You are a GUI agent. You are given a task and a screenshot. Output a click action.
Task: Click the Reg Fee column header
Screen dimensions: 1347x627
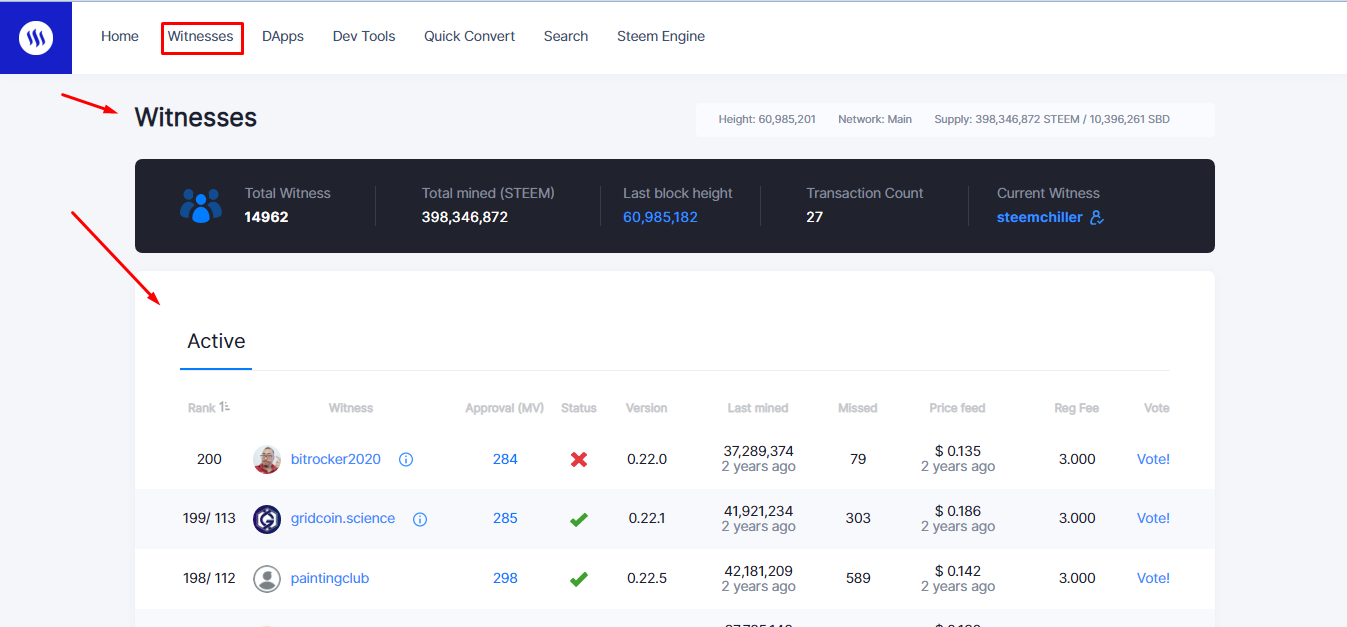[1077, 408]
